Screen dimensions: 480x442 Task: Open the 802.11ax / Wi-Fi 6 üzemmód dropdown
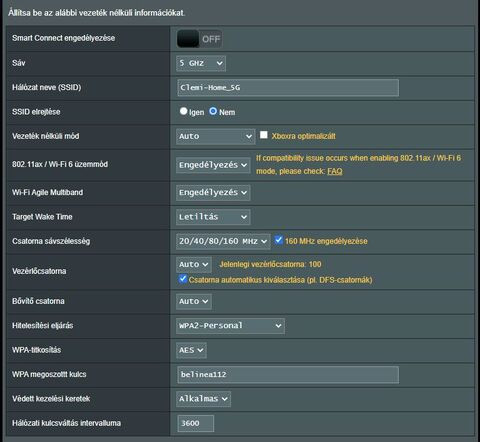pos(213,165)
